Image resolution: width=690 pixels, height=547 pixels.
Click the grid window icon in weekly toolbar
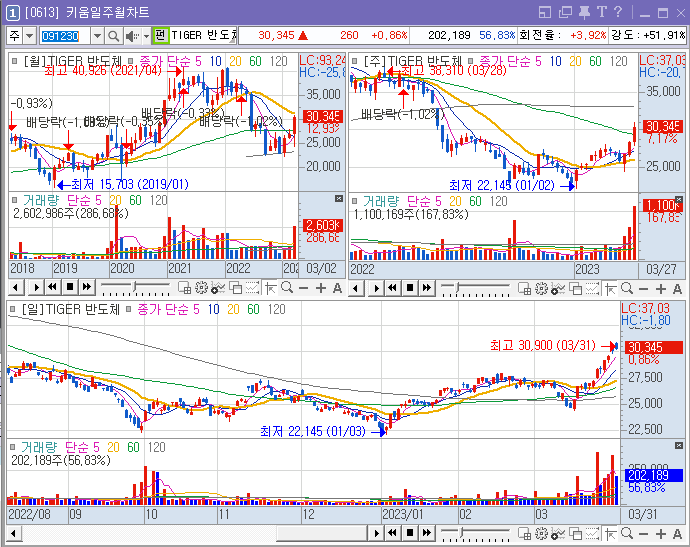point(525,289)
